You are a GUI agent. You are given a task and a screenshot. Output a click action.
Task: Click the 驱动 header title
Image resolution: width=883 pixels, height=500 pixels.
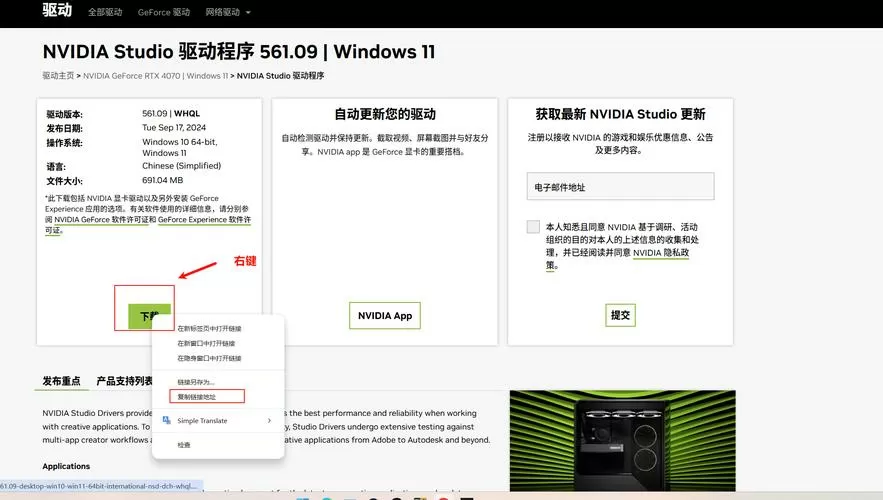click(57, 10)
